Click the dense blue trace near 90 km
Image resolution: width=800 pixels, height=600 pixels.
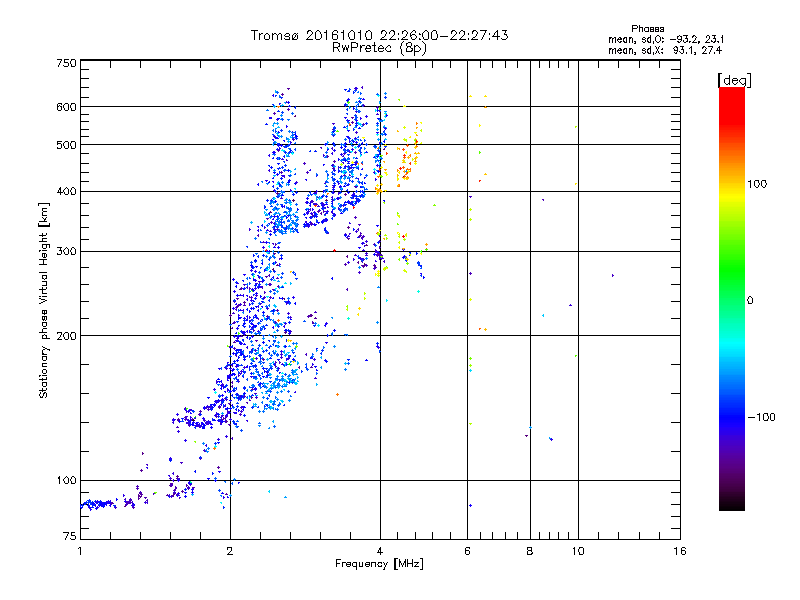click(x=98, y=504)
